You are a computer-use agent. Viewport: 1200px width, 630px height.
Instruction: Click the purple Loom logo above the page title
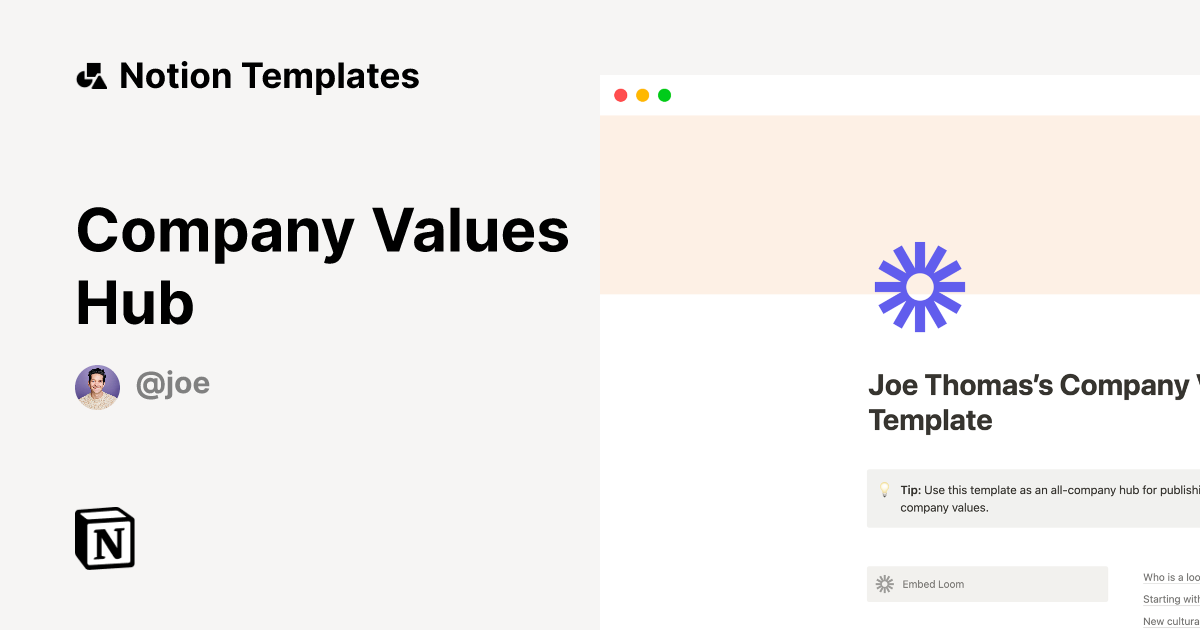(x=920, y=287)
